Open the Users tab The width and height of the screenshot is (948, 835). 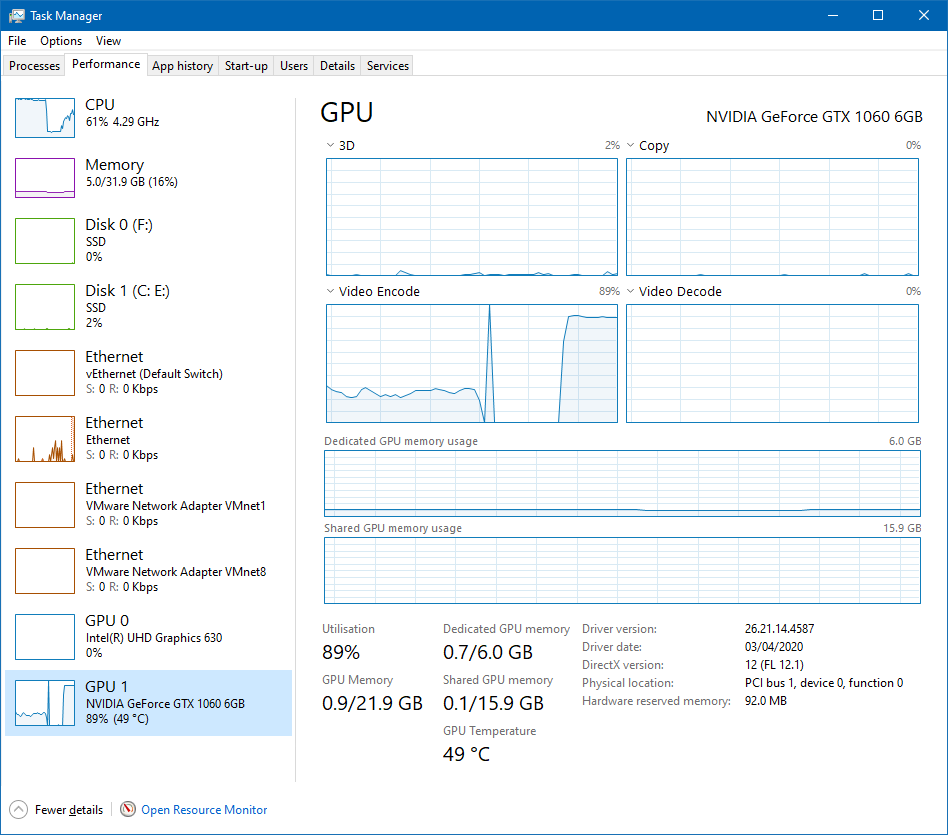tap(293, 65)
